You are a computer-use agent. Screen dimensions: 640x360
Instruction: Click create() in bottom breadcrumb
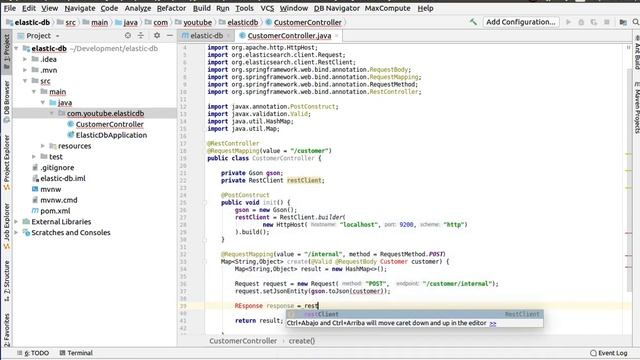302,341
